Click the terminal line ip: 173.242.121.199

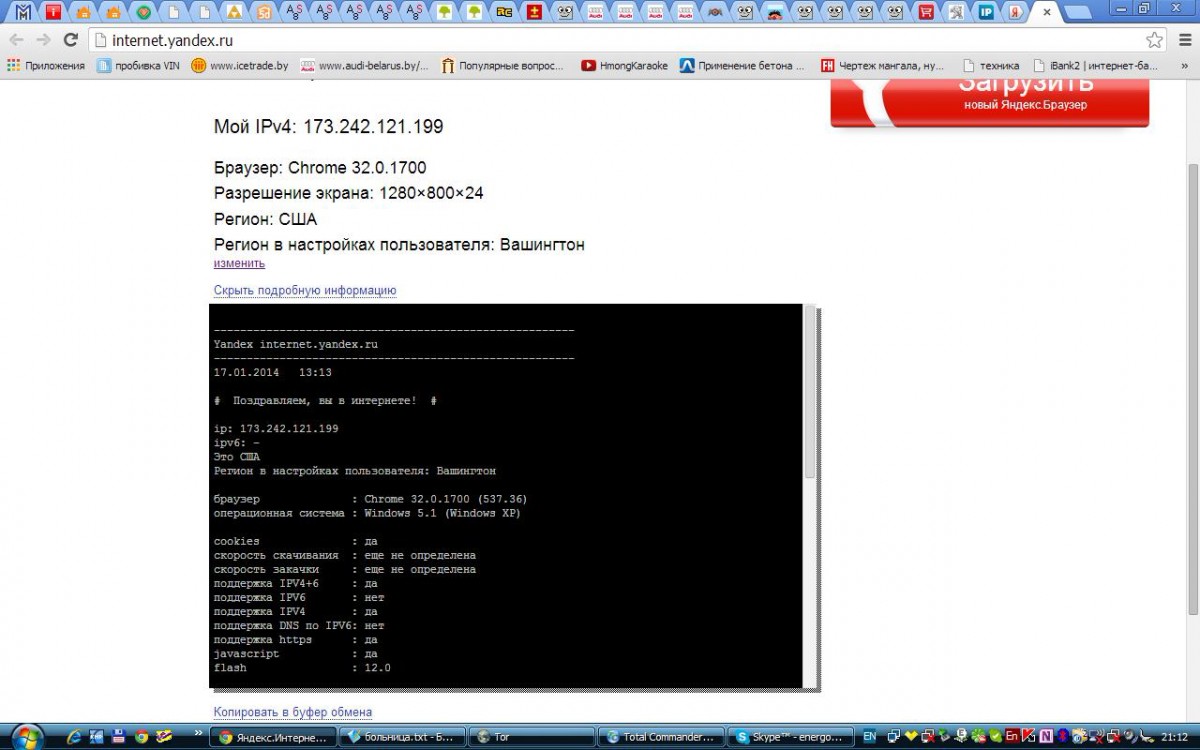point(276,428)
